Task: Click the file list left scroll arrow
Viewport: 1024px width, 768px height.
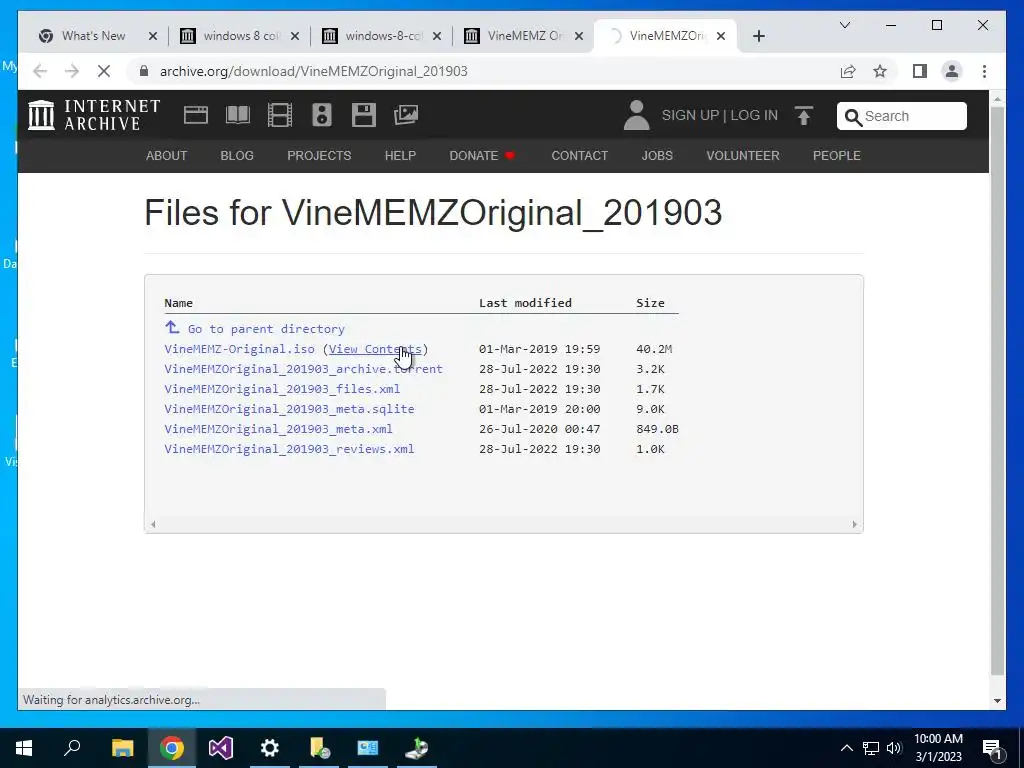Action: [x=153, y=524]
